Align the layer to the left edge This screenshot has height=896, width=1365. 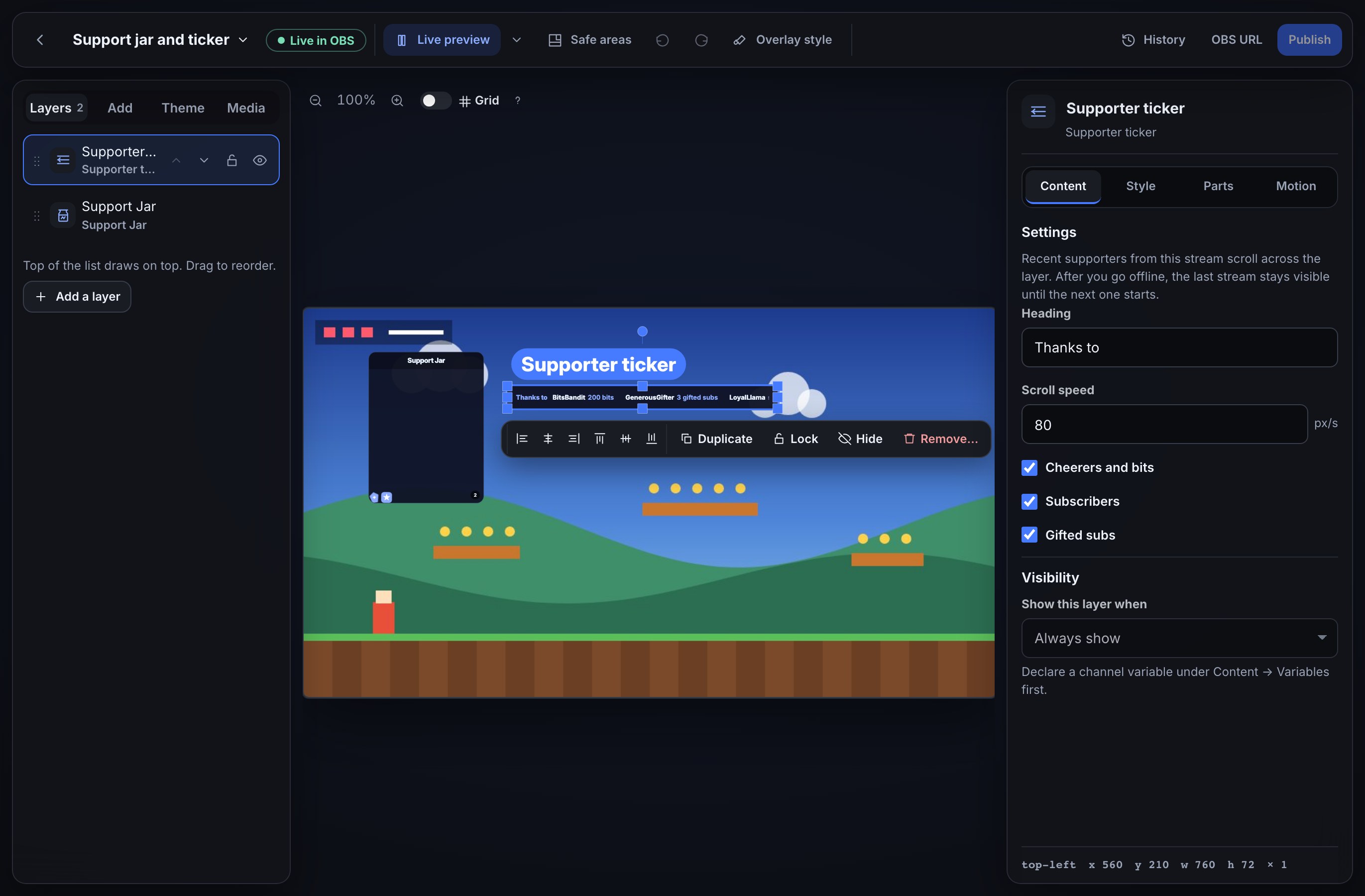click(522, 439)
